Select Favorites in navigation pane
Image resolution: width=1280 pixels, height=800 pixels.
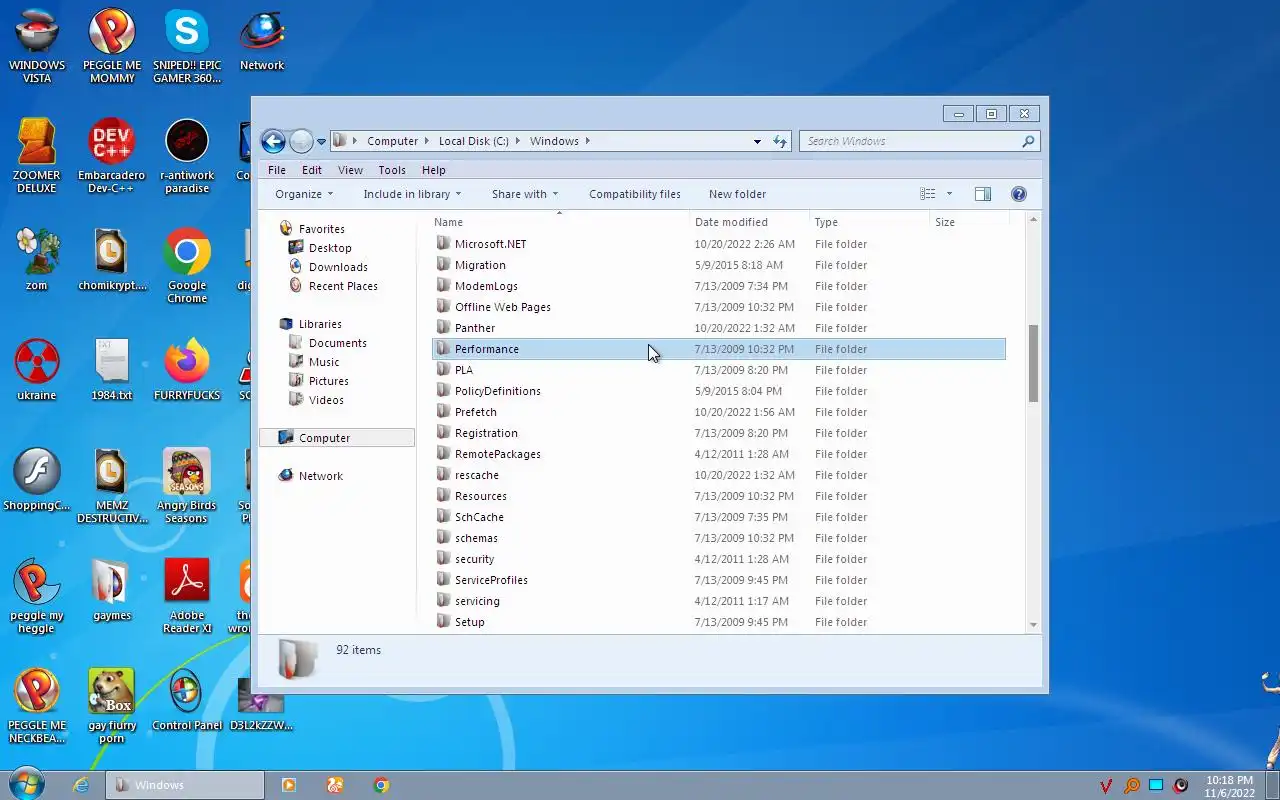pos(321,229)
